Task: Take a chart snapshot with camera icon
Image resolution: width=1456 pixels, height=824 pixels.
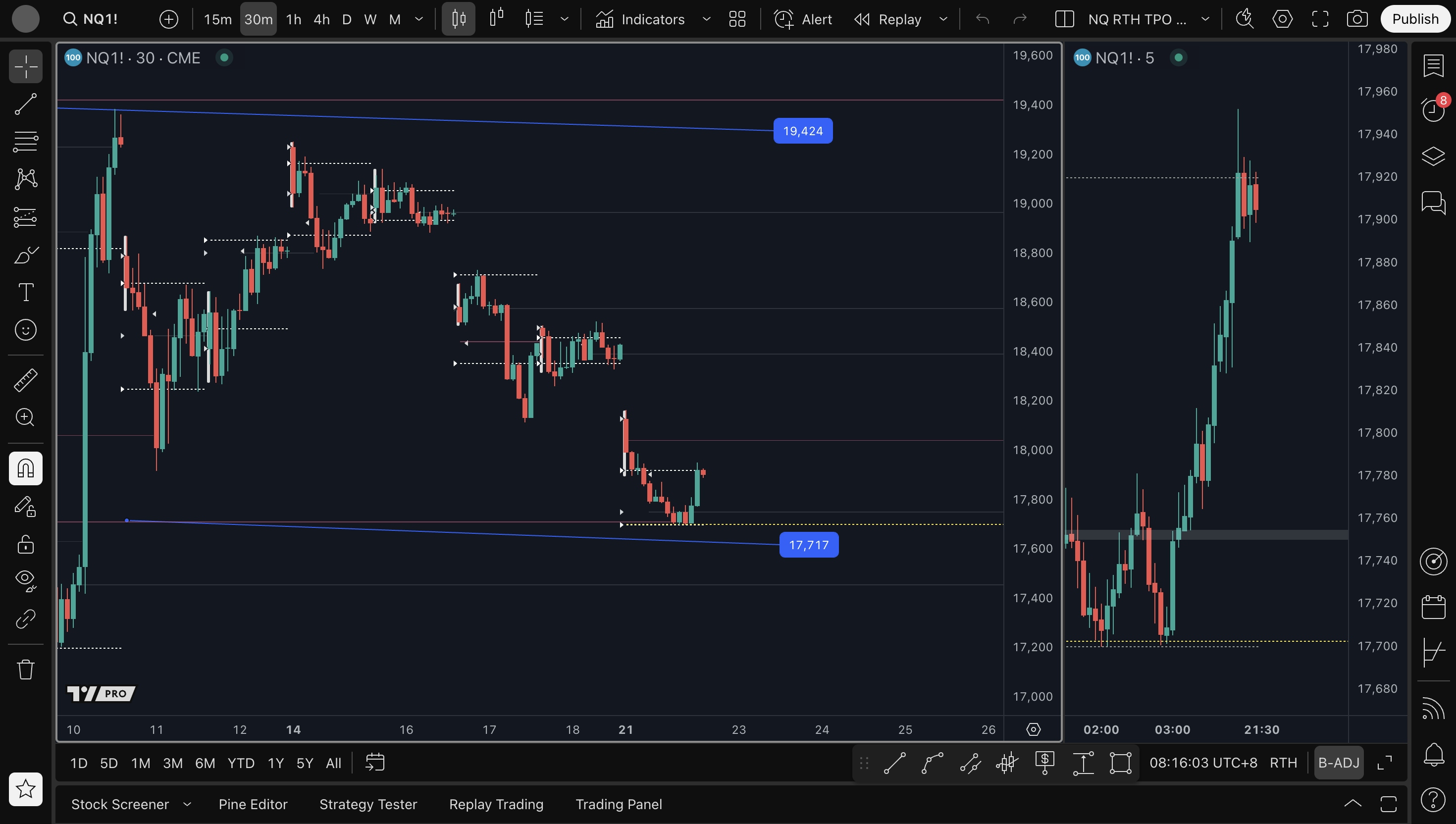Action: click(x=1357, y=19)
